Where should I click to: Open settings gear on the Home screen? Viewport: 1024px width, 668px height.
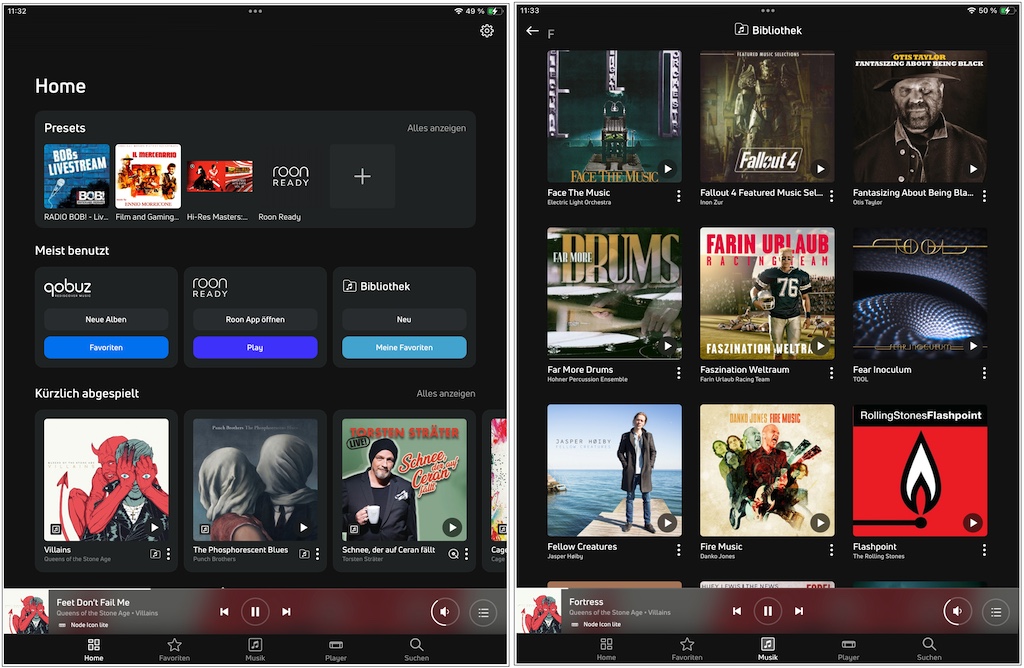pyautogui.click(x=487, y=31)
